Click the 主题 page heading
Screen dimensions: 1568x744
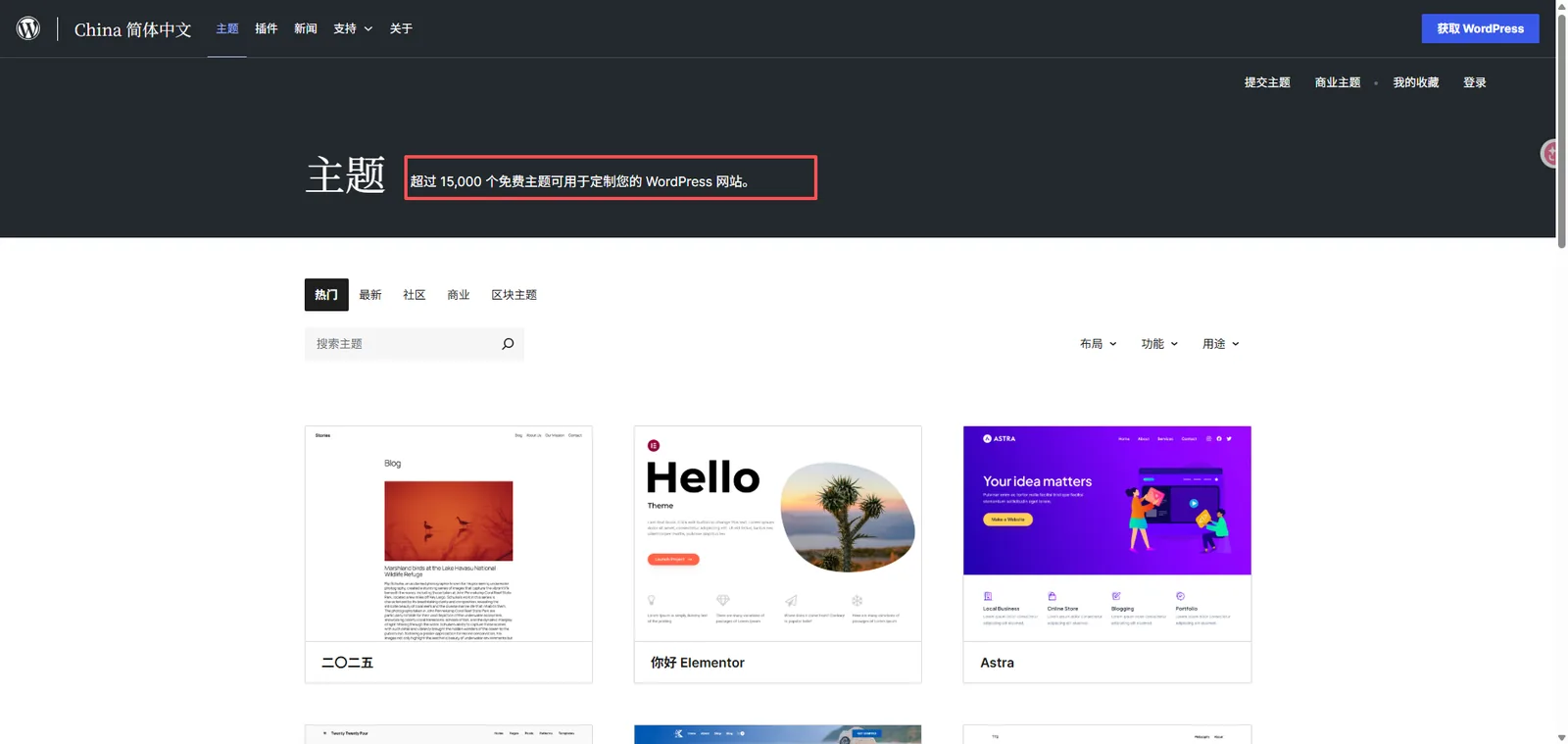[x=346, y=175]
